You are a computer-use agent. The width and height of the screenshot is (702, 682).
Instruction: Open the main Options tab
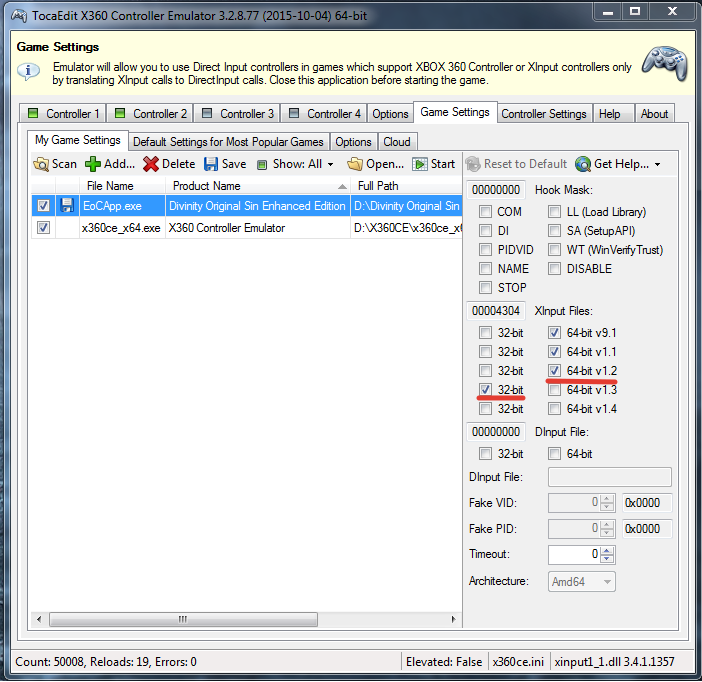coord(390,114)
